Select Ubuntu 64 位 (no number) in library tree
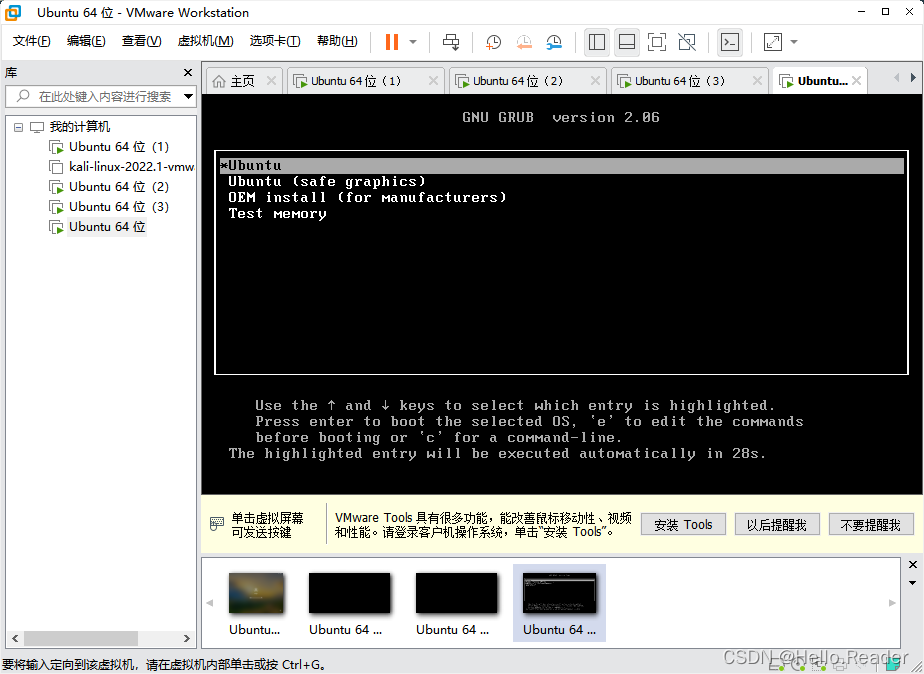This screenshot has width=924, height=674. [x=107, y=227]
